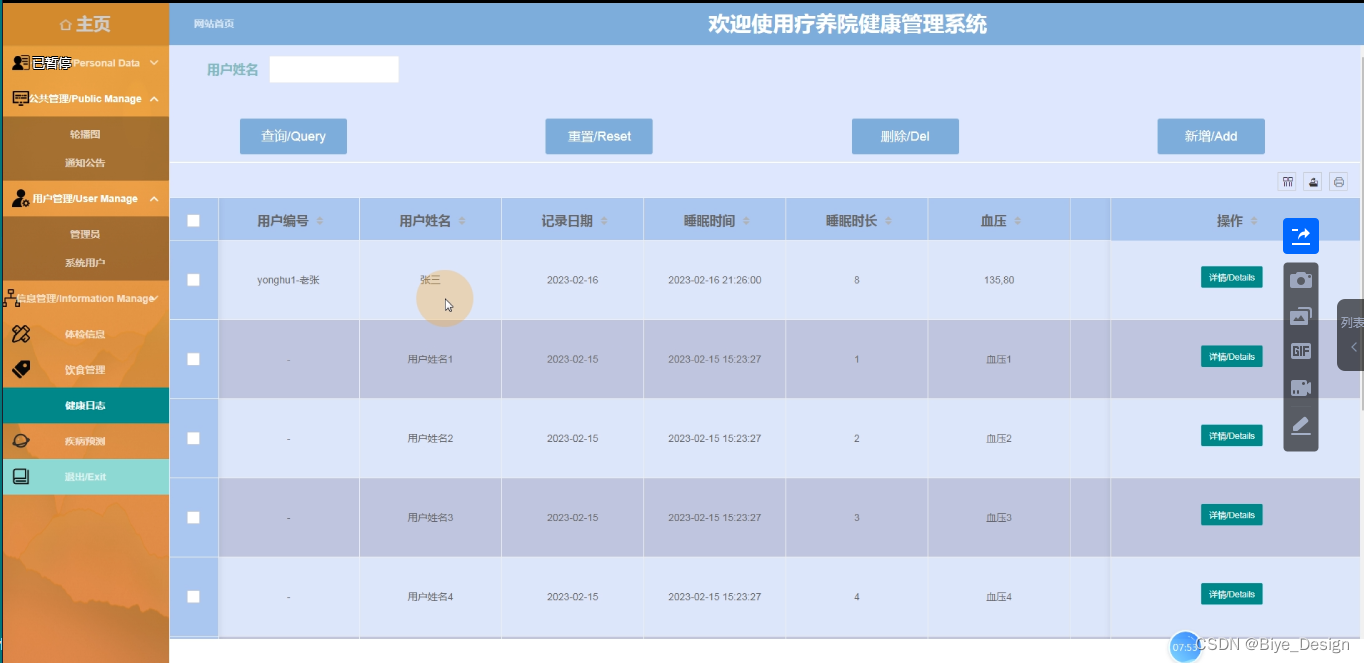Viewport: 1364px width, 663px height.
Task: Click the blue share button
Action: [1301, 236]
